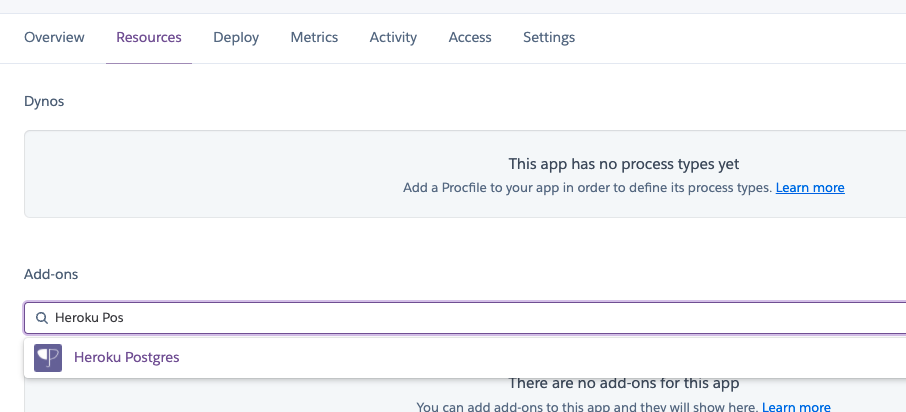This screenshot has height=412, width=906.
Task: View the Activity tab
Action: coord(393,37)
